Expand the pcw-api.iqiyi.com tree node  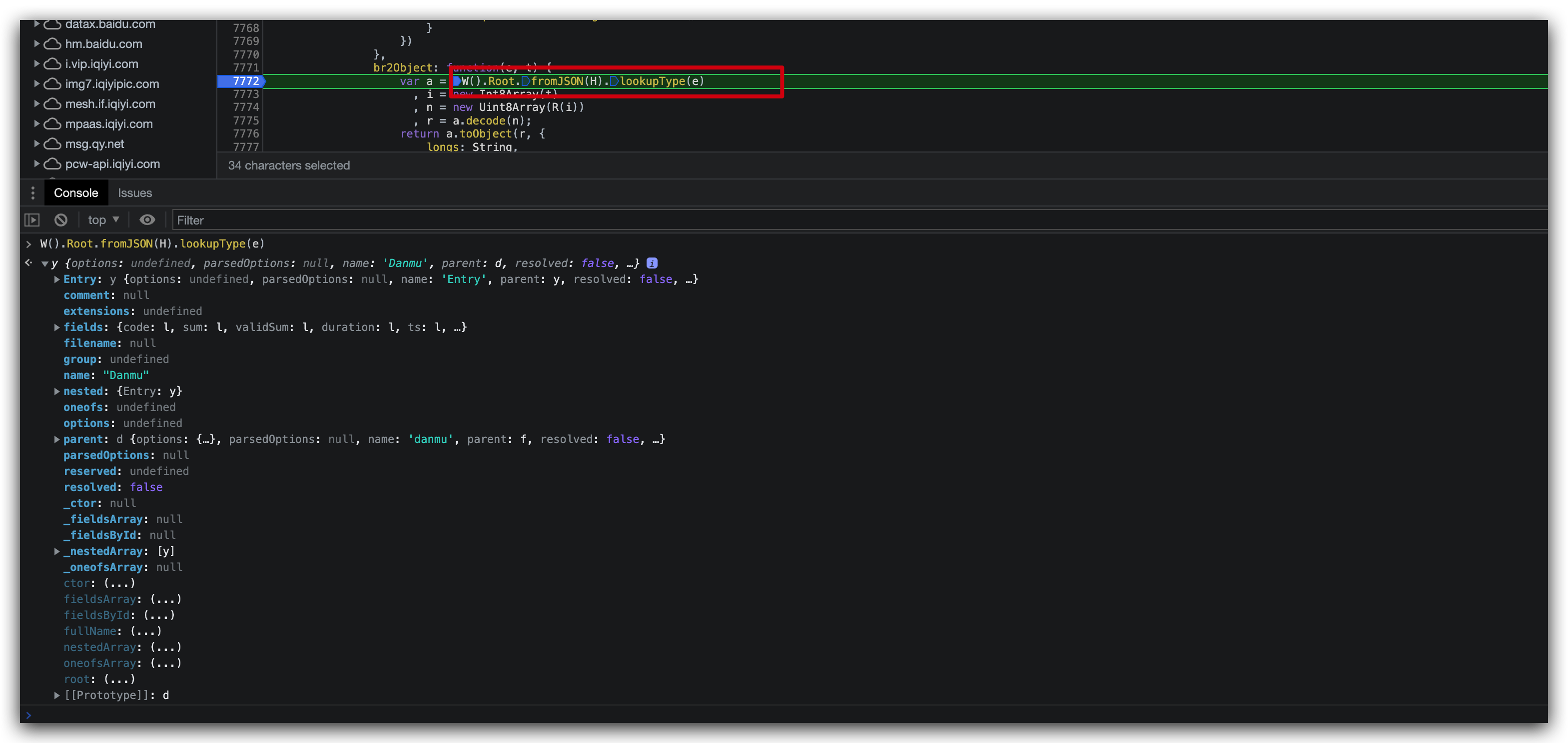(x=36, y=164)
